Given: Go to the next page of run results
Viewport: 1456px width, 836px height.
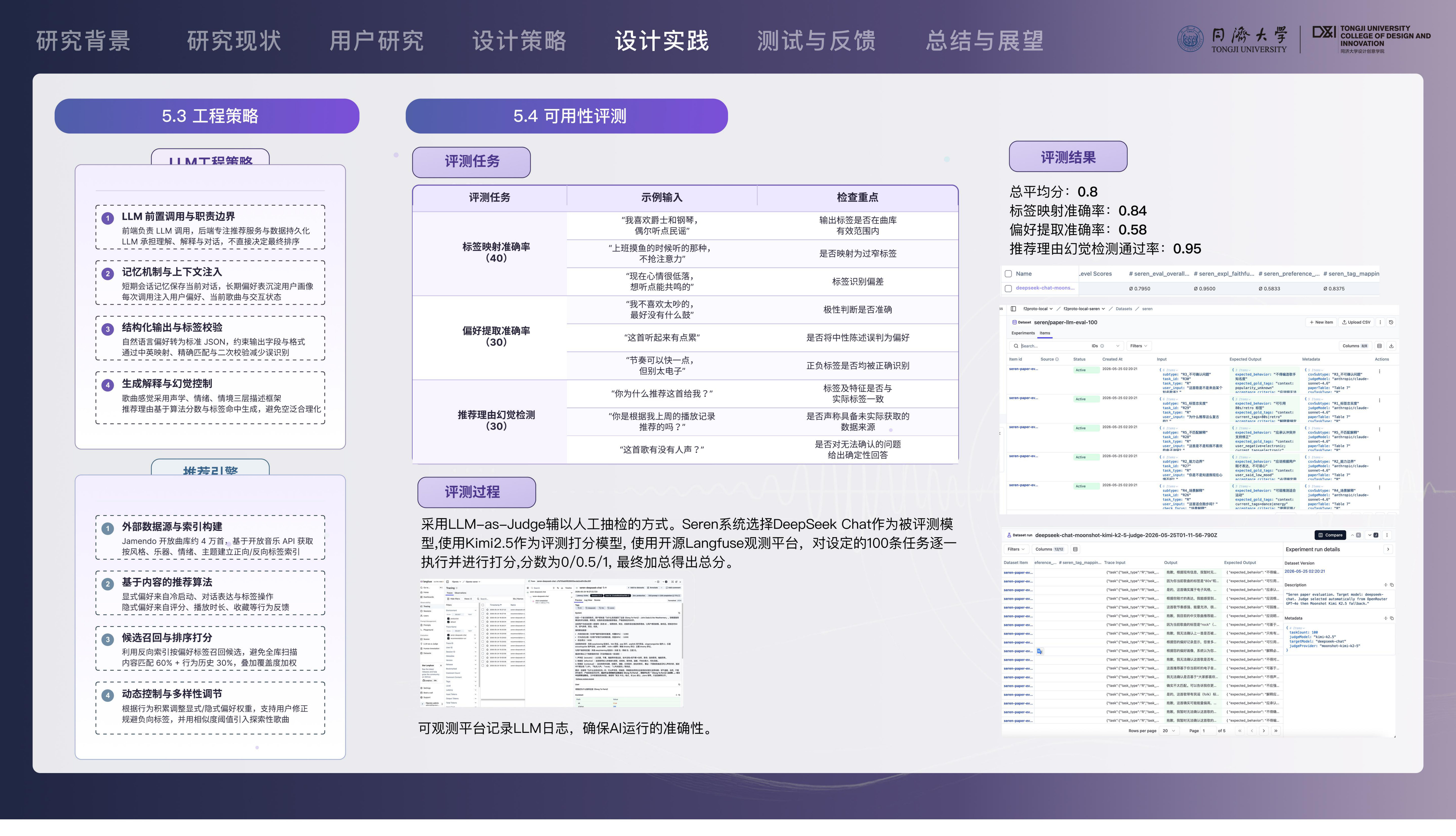Looking at the screenshot, I should (x=1264, y=731).
